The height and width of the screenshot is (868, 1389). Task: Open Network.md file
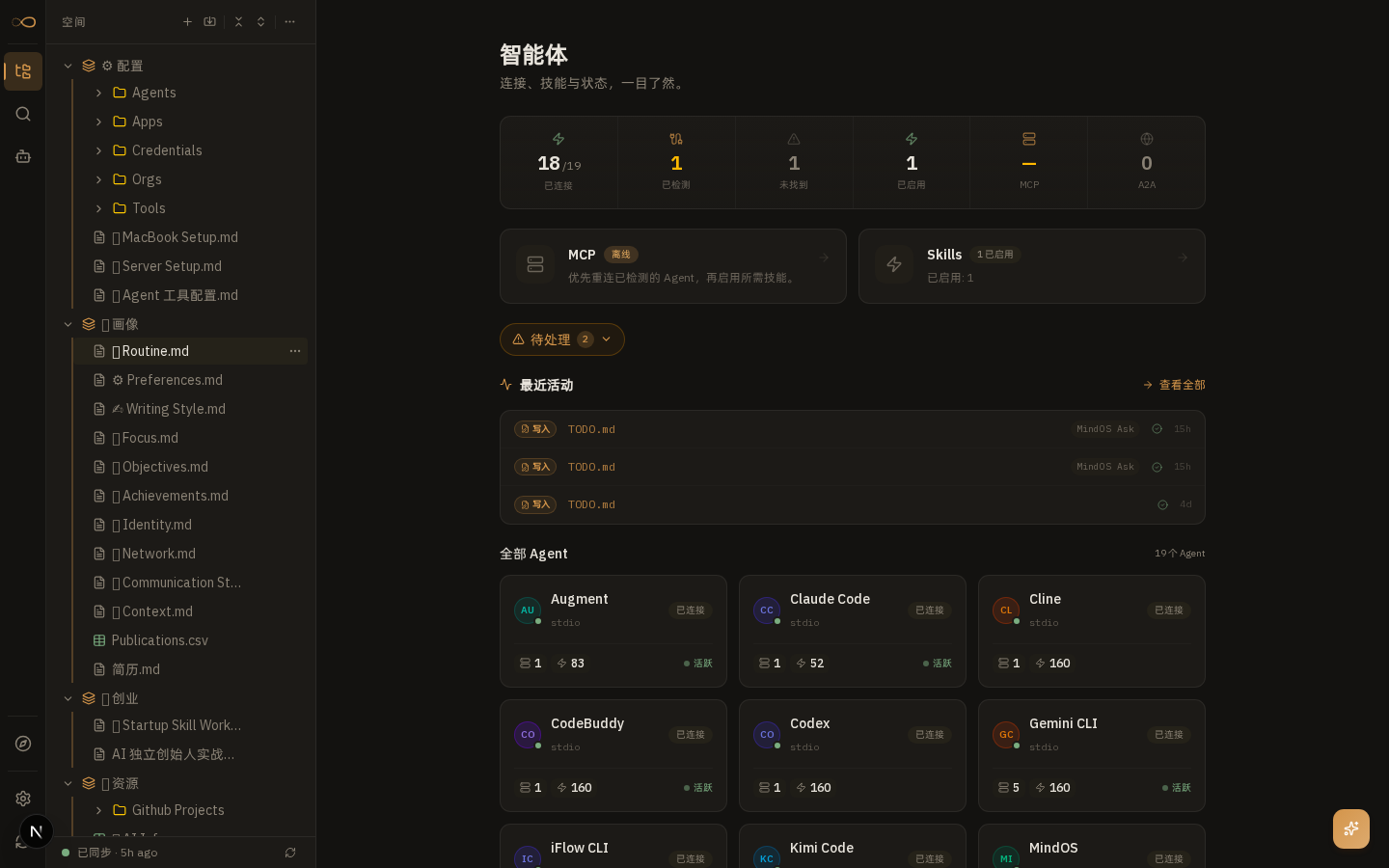point(191,554)
